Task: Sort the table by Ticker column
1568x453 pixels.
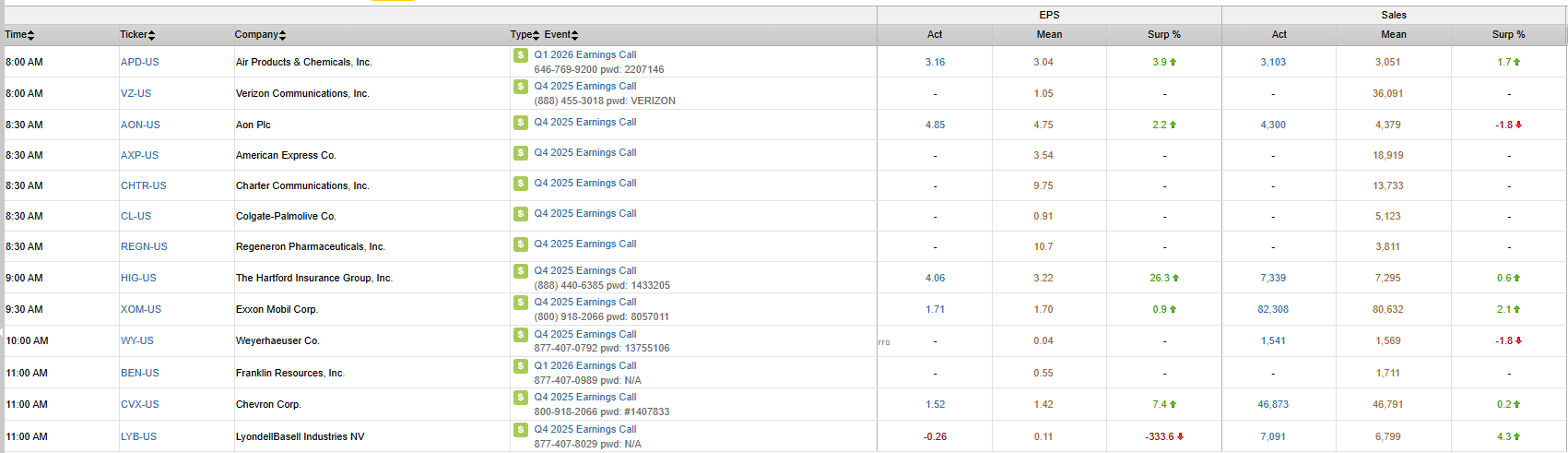Action: click(x=137, y=35)
